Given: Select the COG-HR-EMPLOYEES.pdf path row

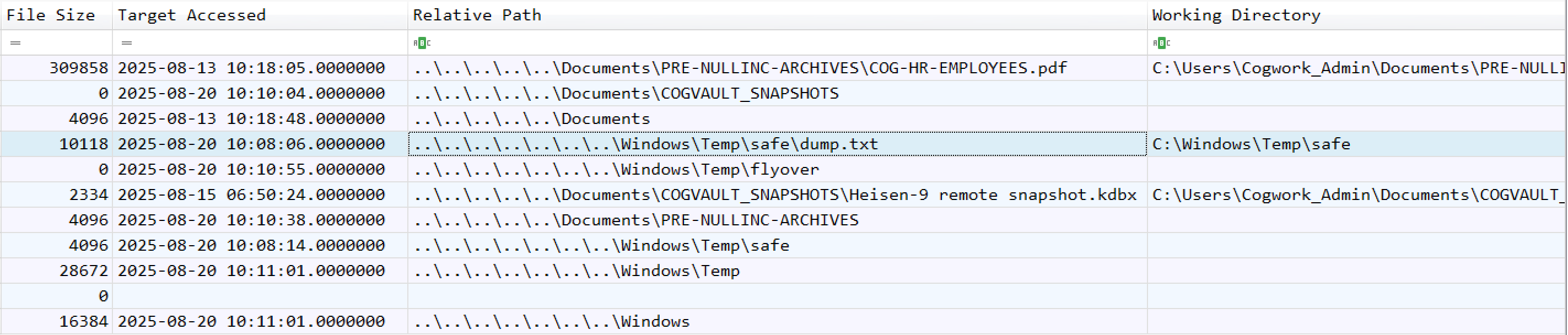Looking at the screenshot, I should 740,68.
